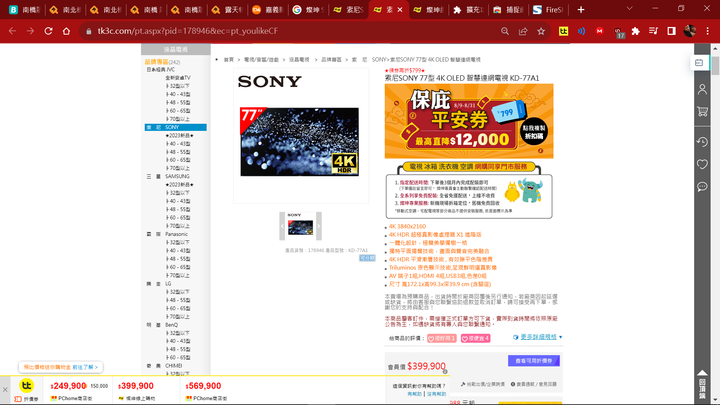
Task: Open favorites heart icon in sidebar
Action: click(x=702, y=164)
